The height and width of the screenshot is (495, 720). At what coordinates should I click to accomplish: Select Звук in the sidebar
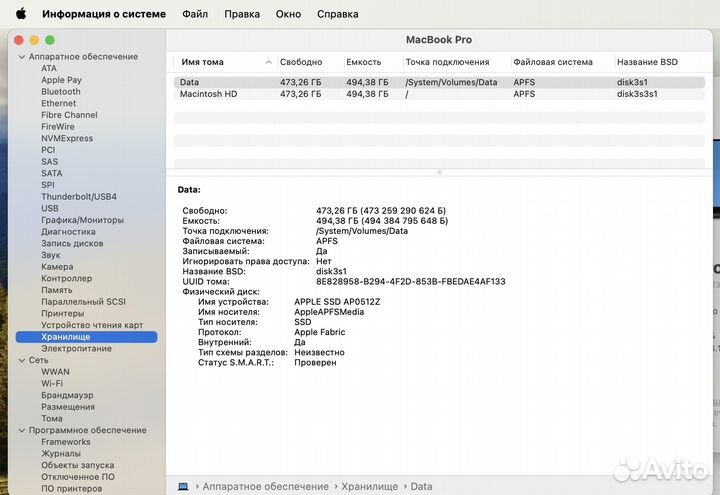51,255
